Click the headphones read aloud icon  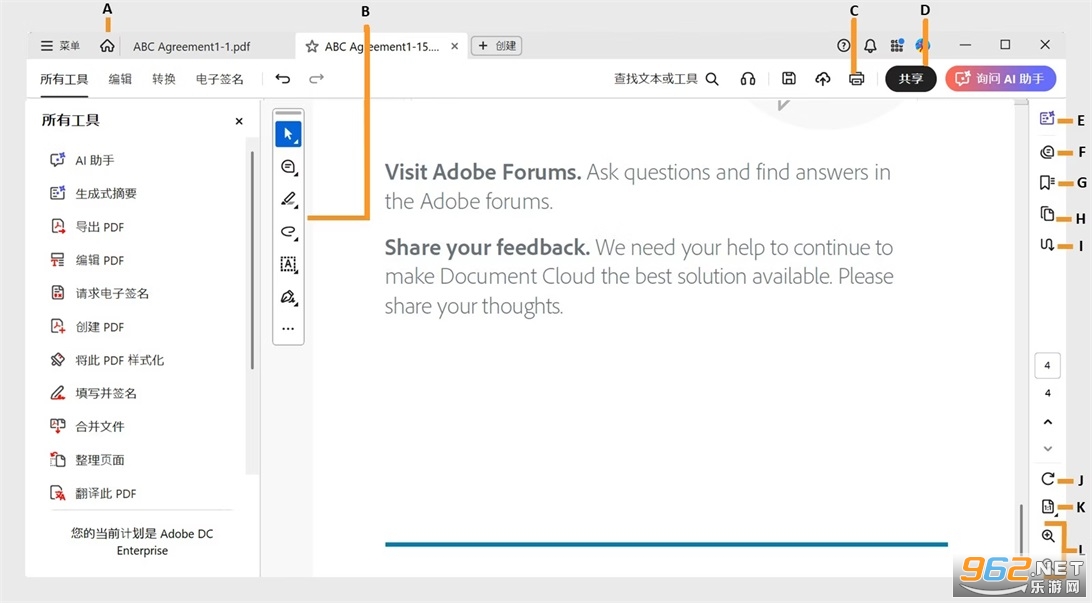pos(748,79)
